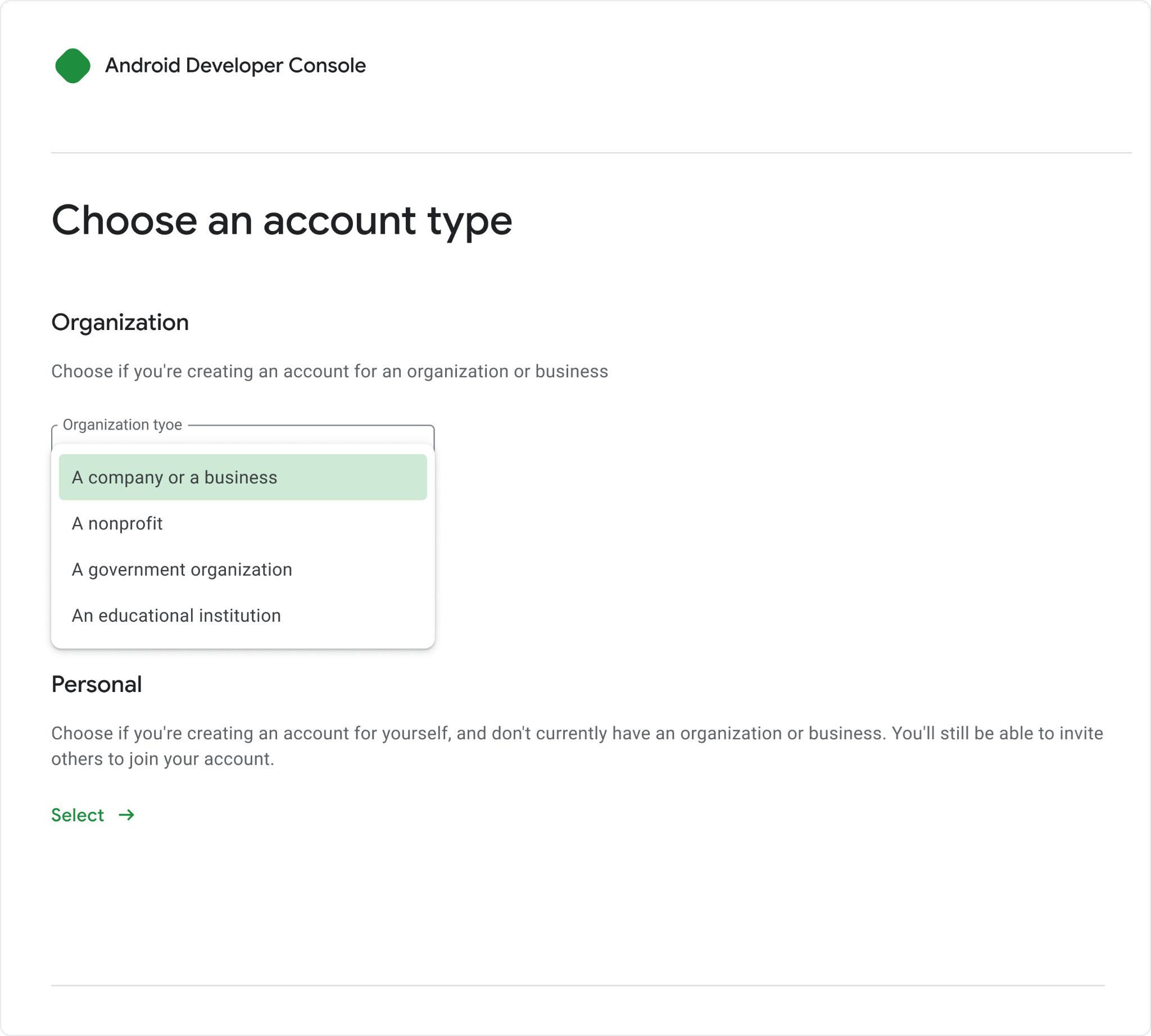Click the Personal section heading

point(97,684)
